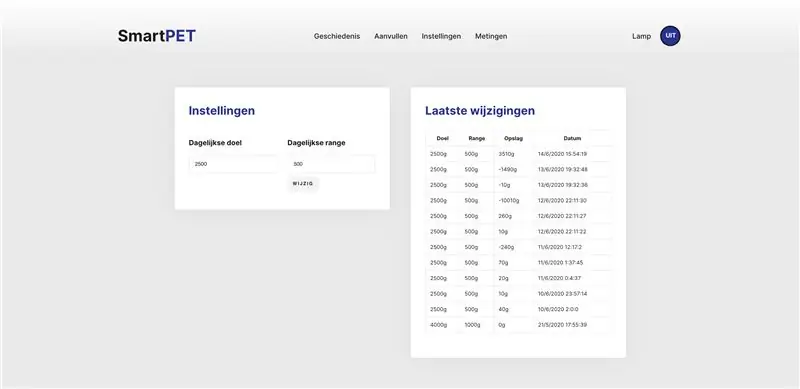Navigate to the Metingen page
This screenshot has height=389, width=800.
[491, 36]
